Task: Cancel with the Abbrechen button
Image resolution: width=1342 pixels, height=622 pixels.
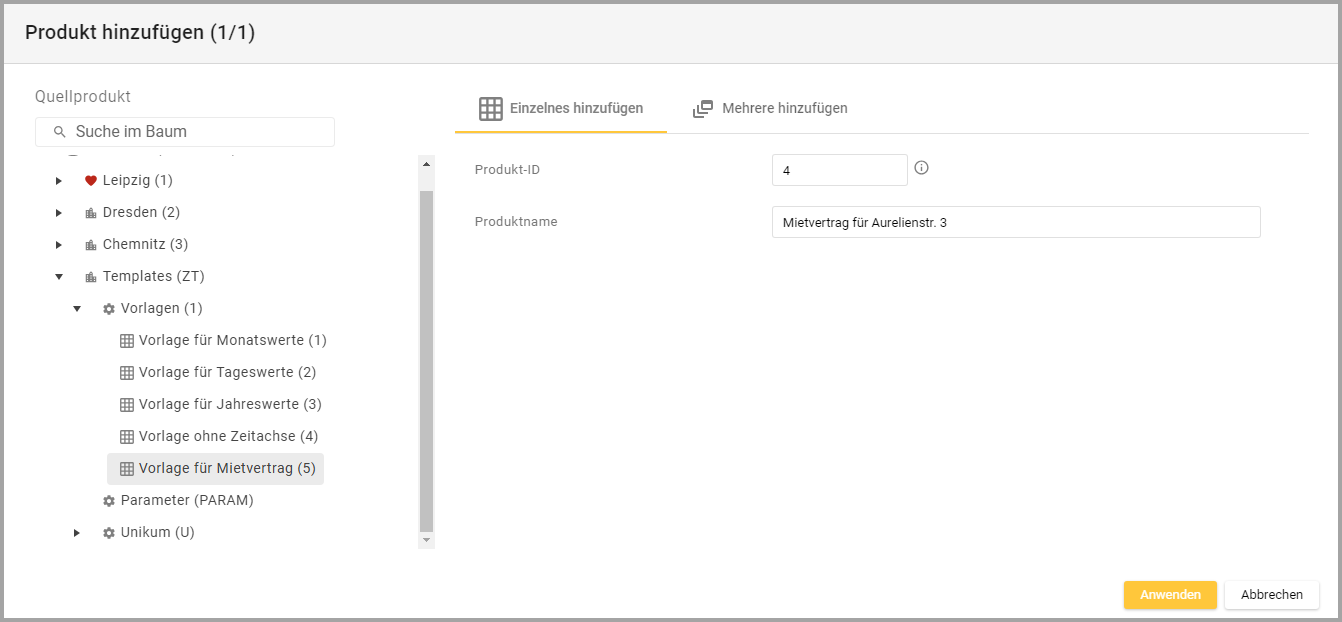Action: (1271, 595)
